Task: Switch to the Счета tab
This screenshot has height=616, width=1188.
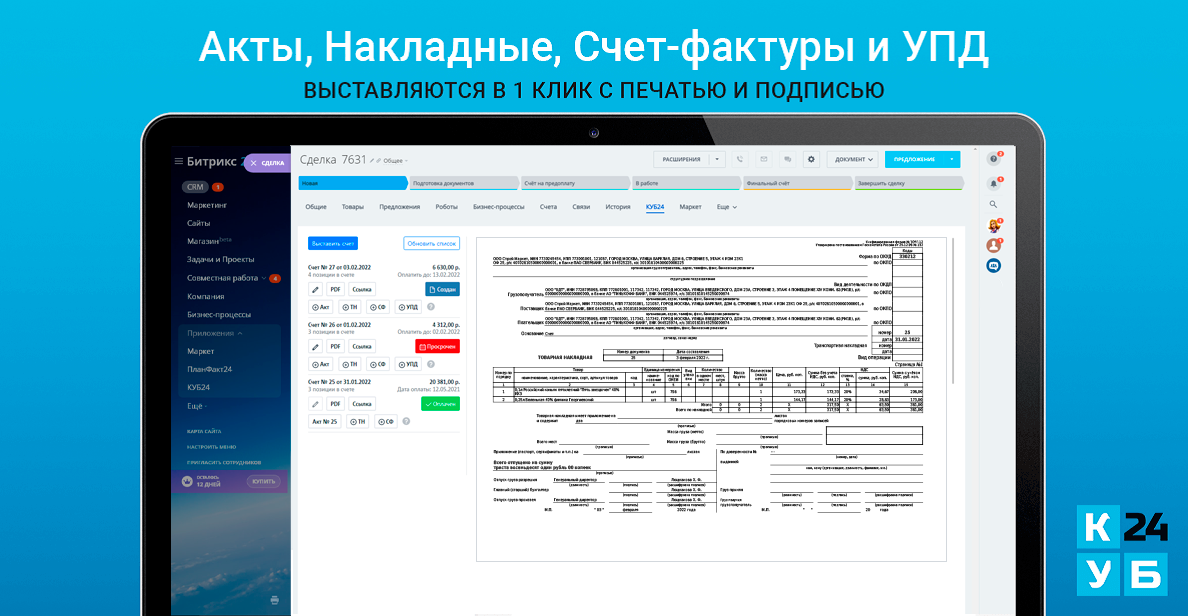Action: (x=549, y=207)
